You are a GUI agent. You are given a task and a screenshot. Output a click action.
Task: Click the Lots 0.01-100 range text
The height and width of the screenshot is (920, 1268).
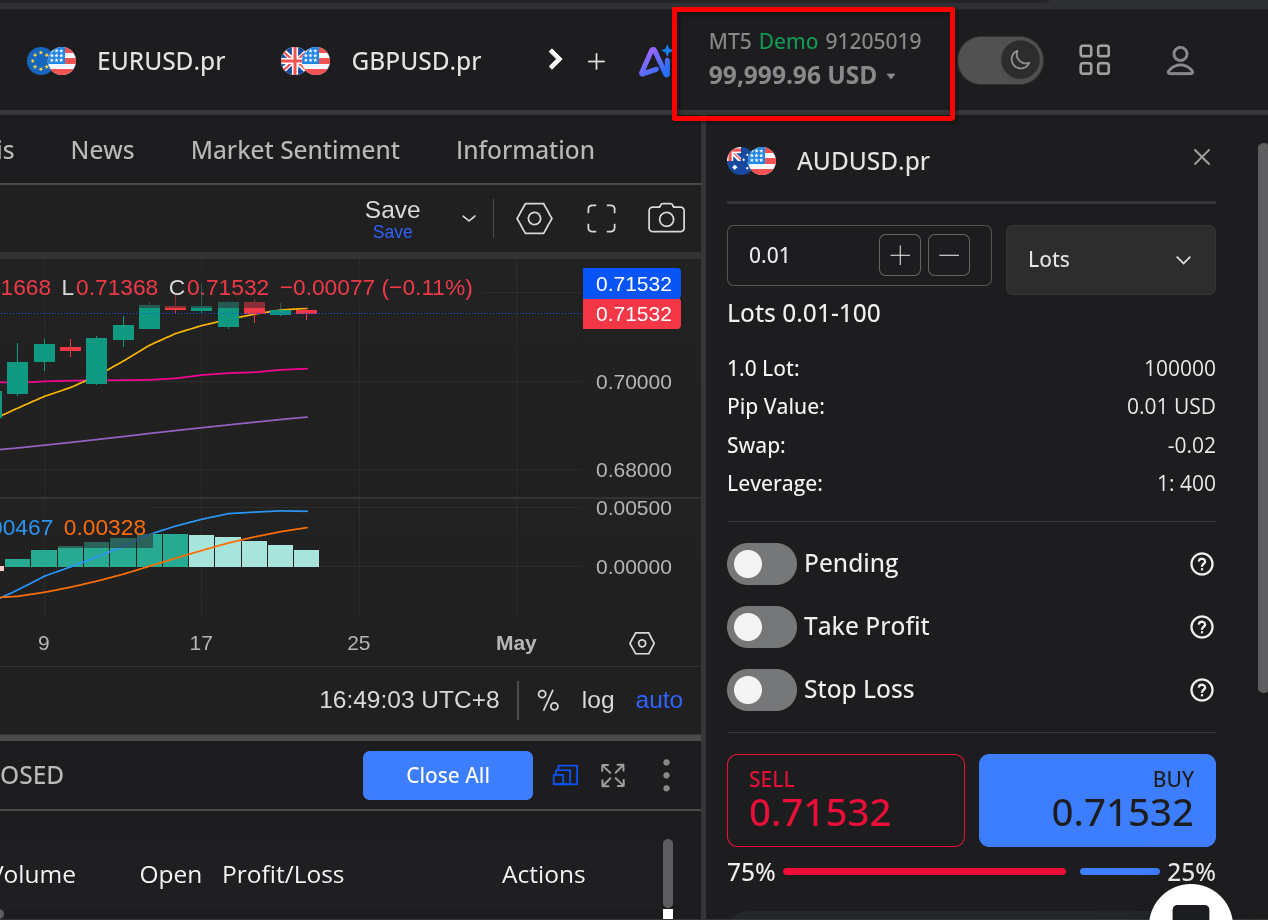tap(804, 314)
